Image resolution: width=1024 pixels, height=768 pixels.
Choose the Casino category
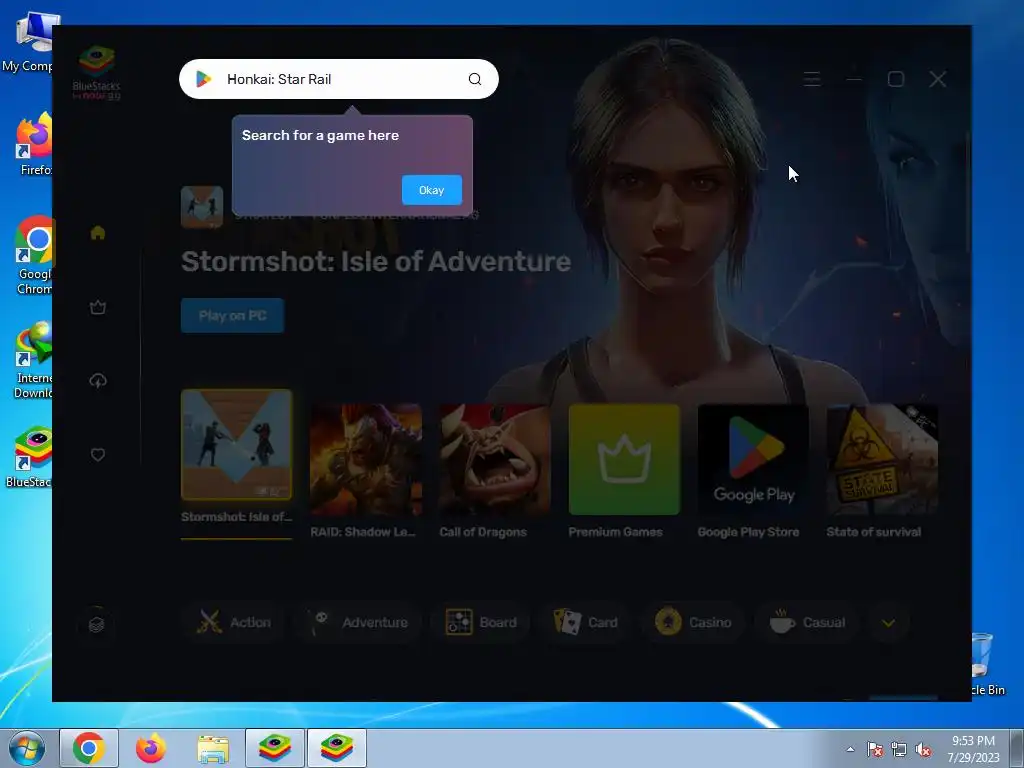693,622
